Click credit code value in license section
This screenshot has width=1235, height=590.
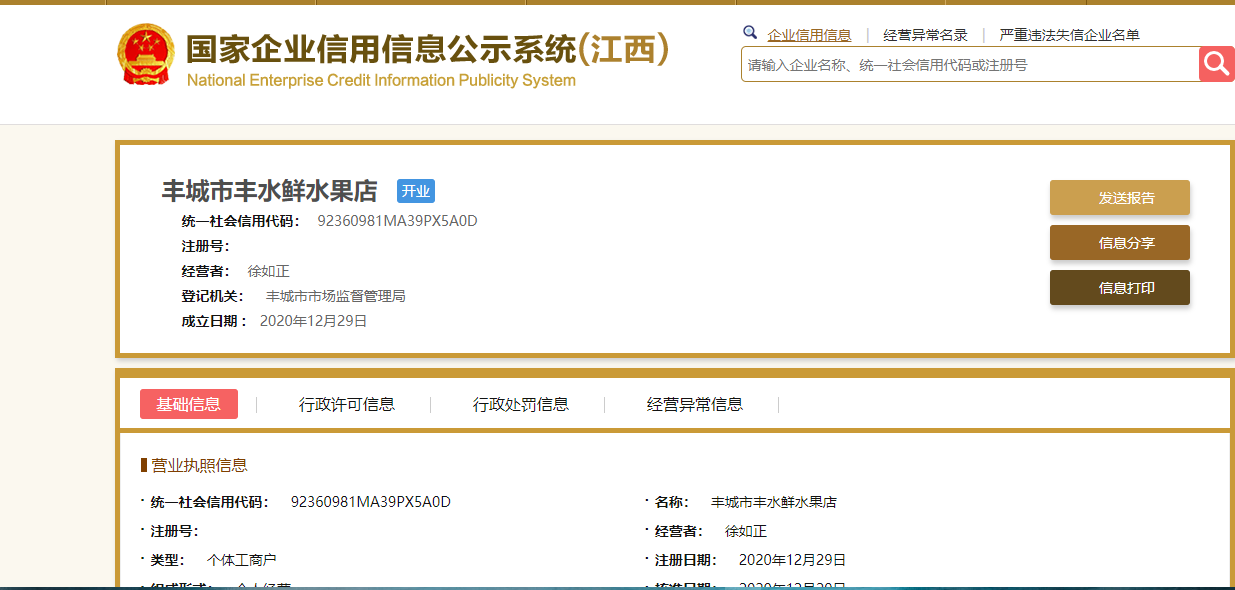pos(371,502)
